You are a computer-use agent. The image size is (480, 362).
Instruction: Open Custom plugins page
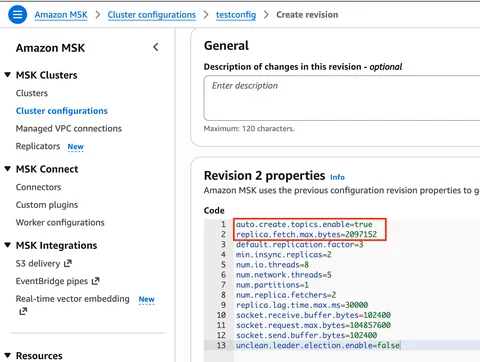coord(47,205)
